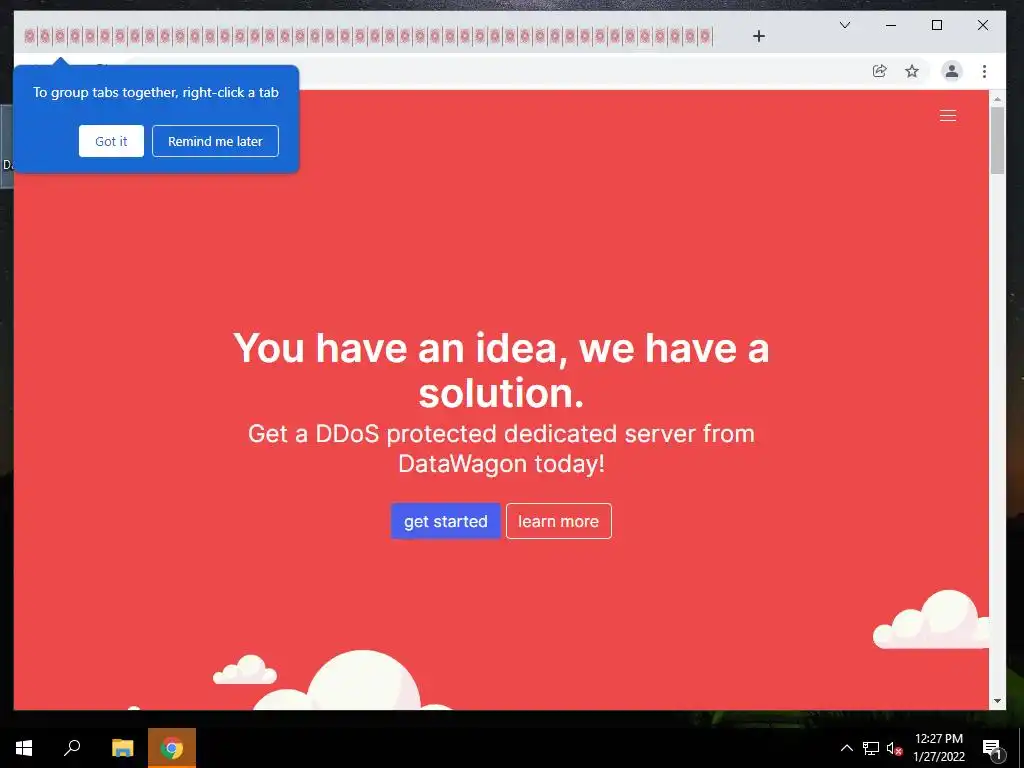Click the share this page icon
This screenshot has width=1024, height=768.
[879, 71]
